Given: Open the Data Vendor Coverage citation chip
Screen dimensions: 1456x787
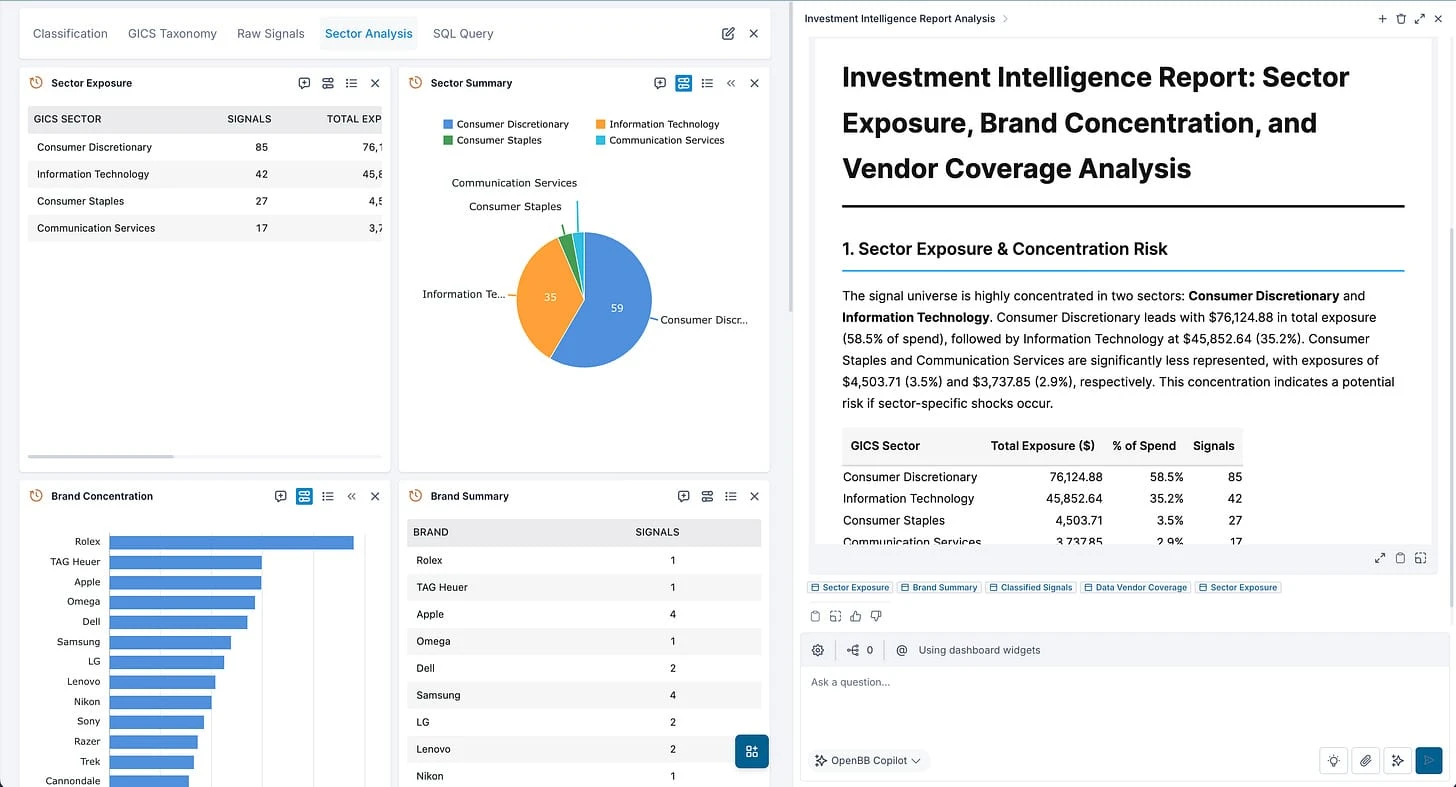Looking at the screenshot, I should coord(1136,587).
